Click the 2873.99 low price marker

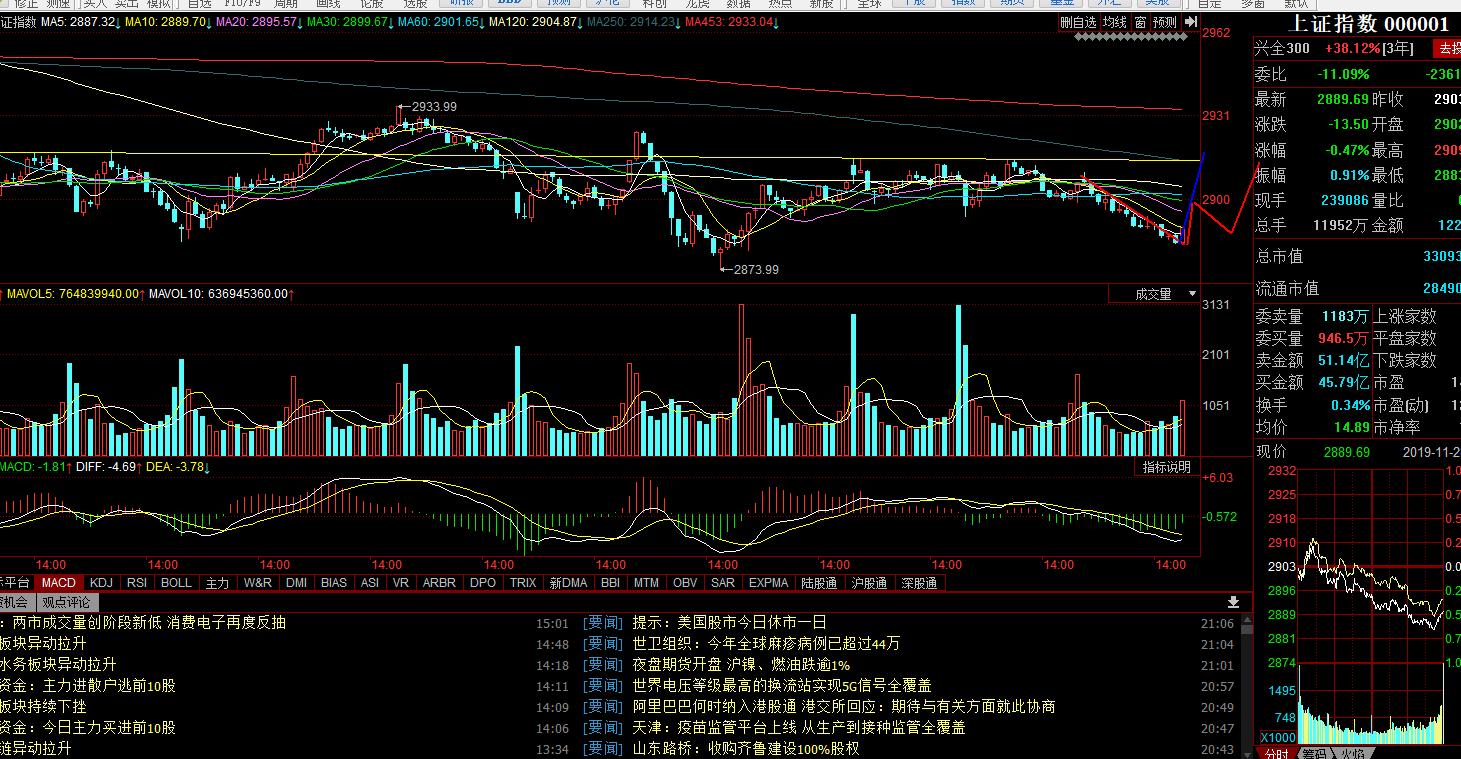(756, 269)
